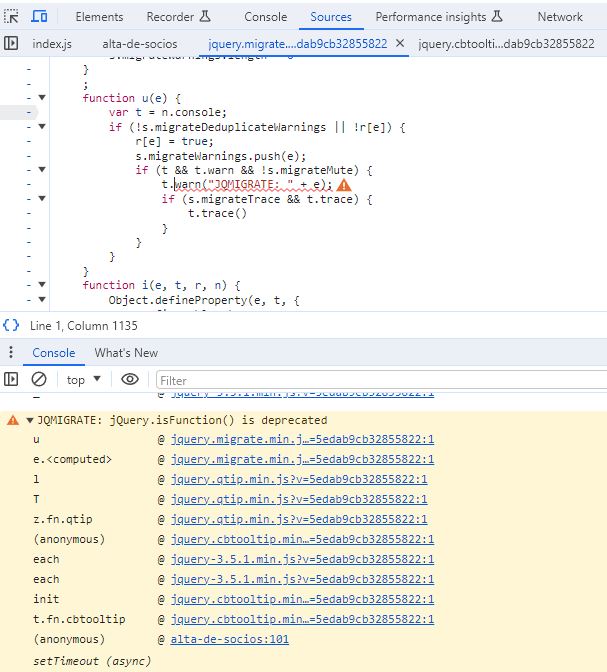This screenshot has width=607, height=672.
Task: Switch to the alta-de-socios file tab
Action: click(x=140, y=44)
